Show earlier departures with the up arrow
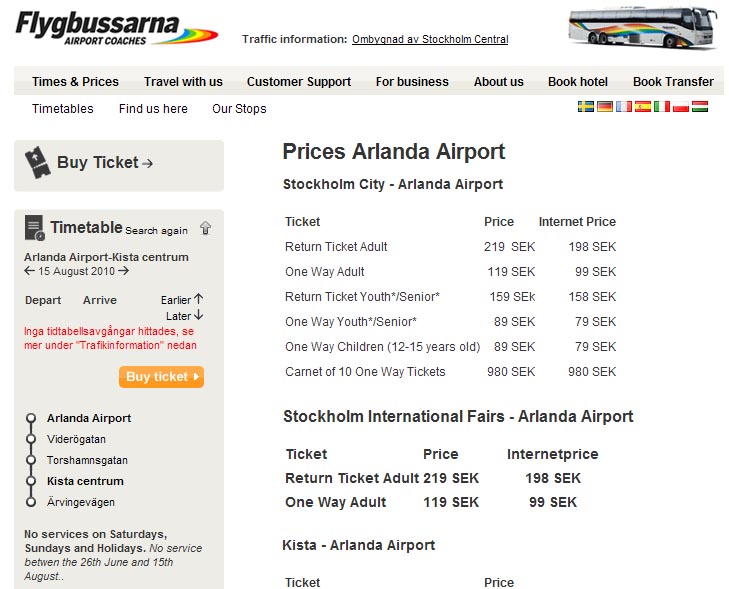 coord(199,299)
